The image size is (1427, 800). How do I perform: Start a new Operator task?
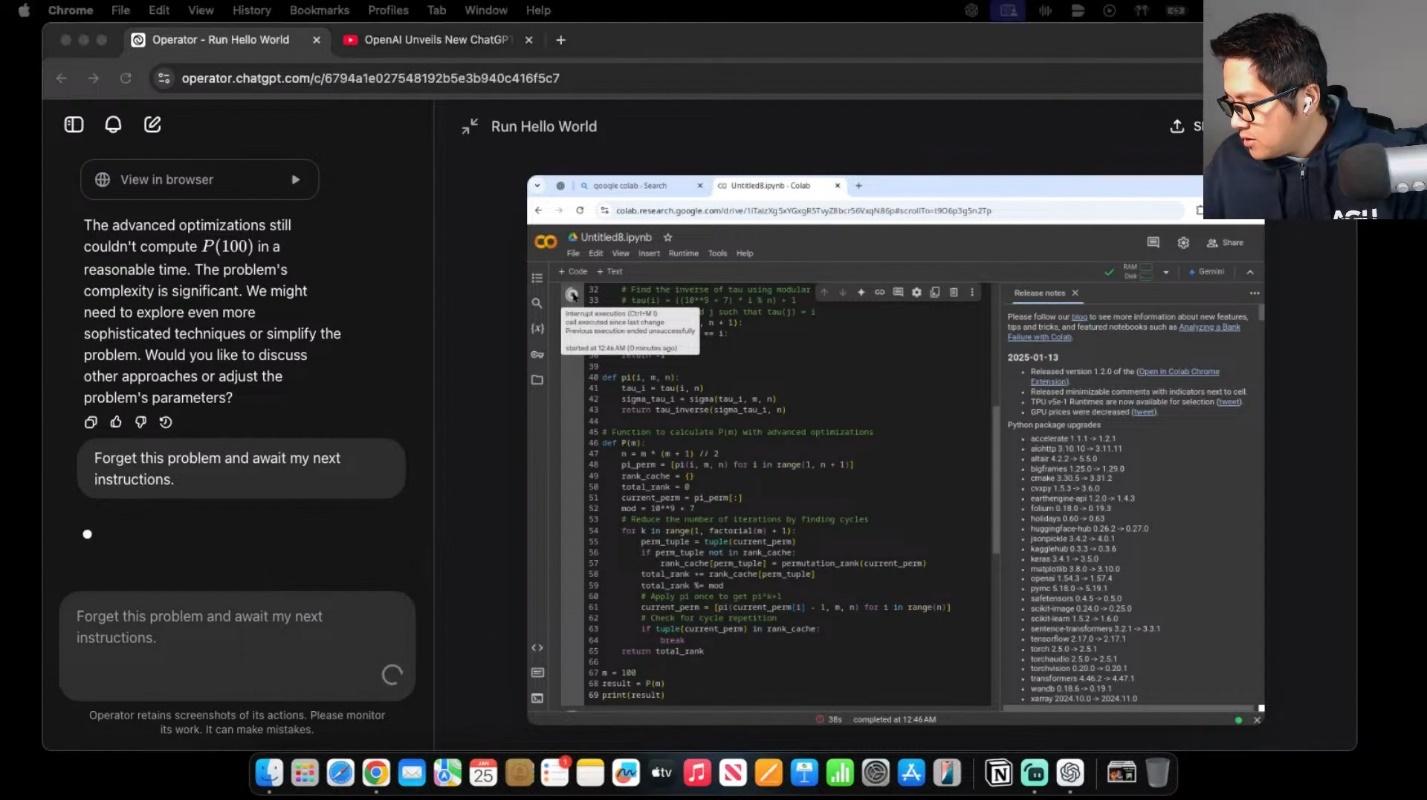coord(152,125)
